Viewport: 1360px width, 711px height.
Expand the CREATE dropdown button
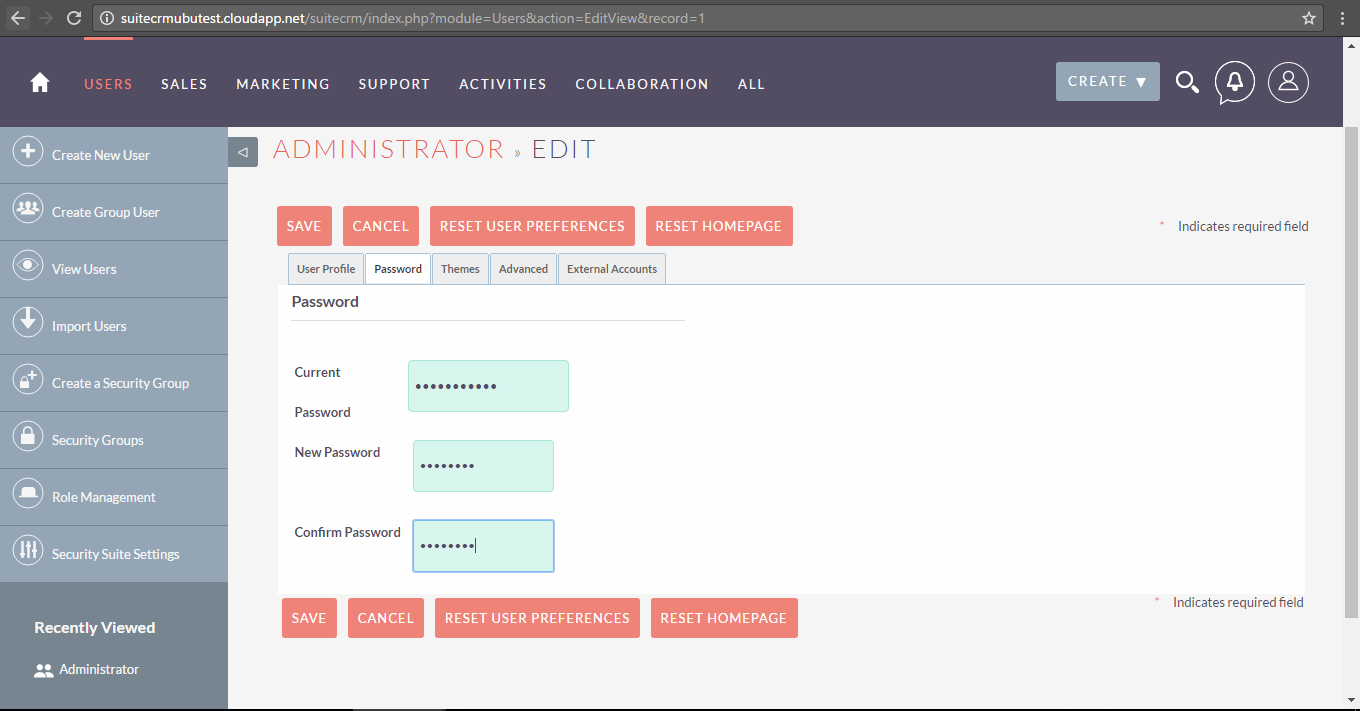(1107, 82)
